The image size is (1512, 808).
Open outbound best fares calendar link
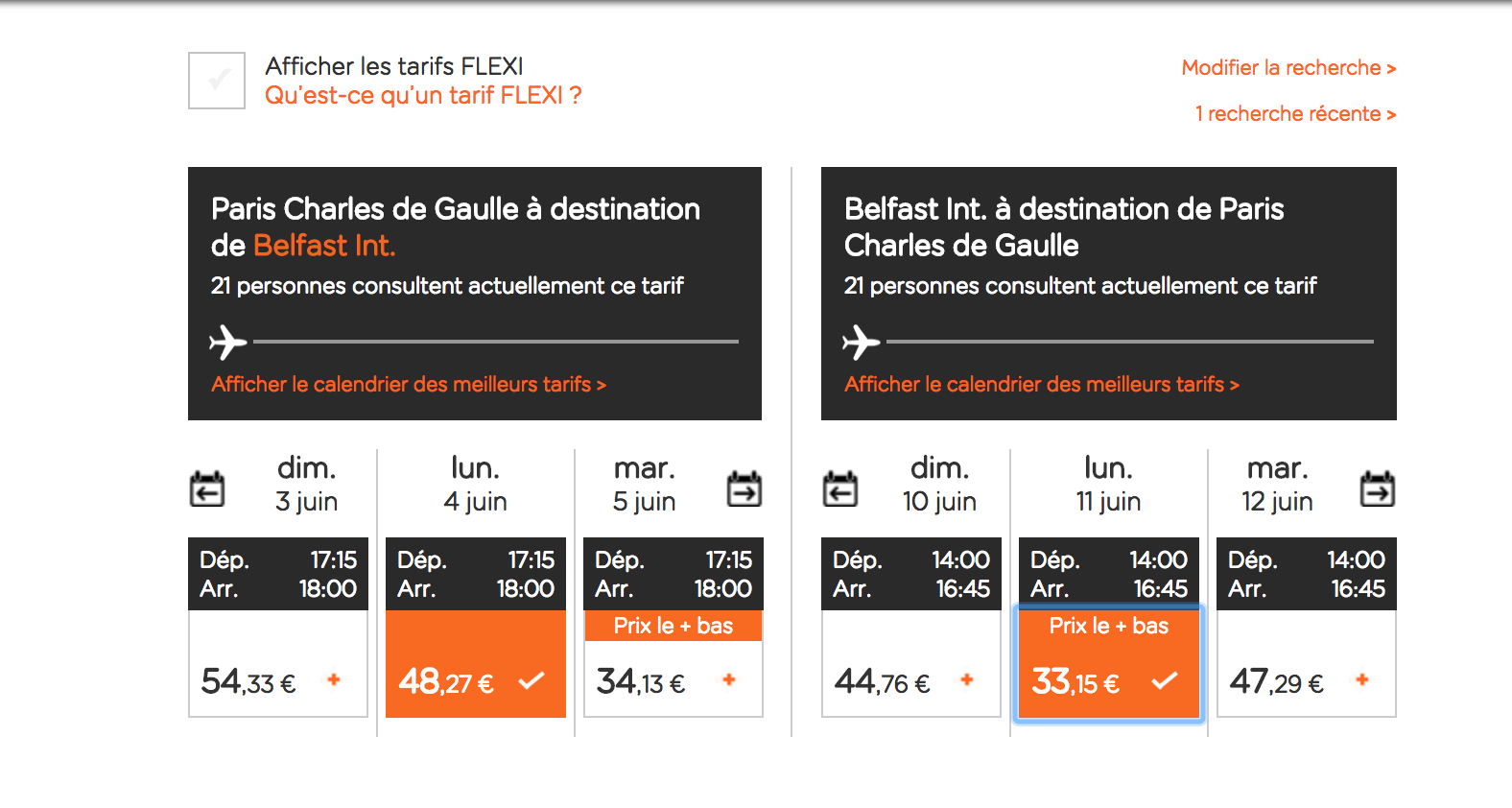click(409, 385)
